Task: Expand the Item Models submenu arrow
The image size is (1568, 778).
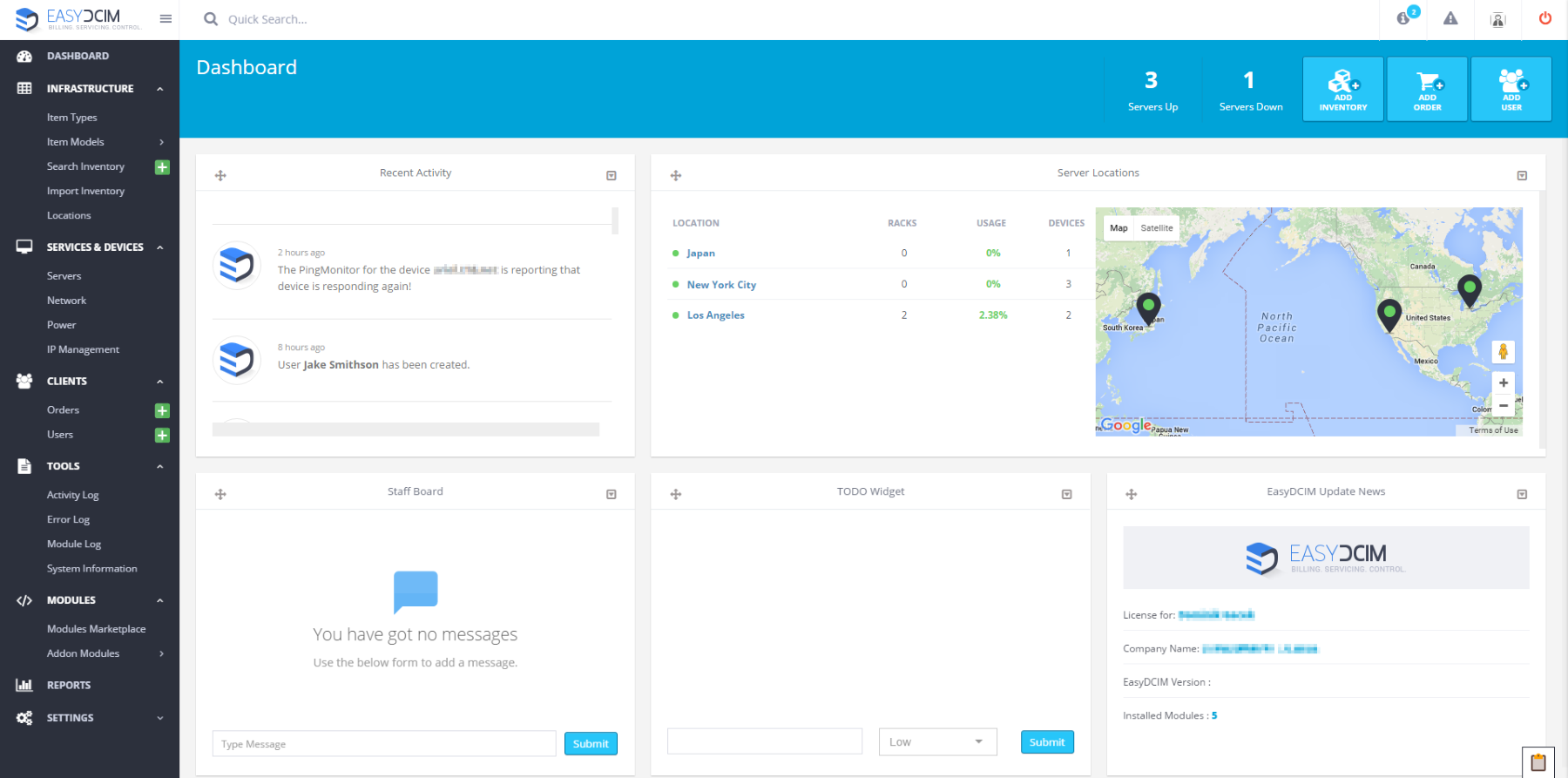Action: (161, 142)
